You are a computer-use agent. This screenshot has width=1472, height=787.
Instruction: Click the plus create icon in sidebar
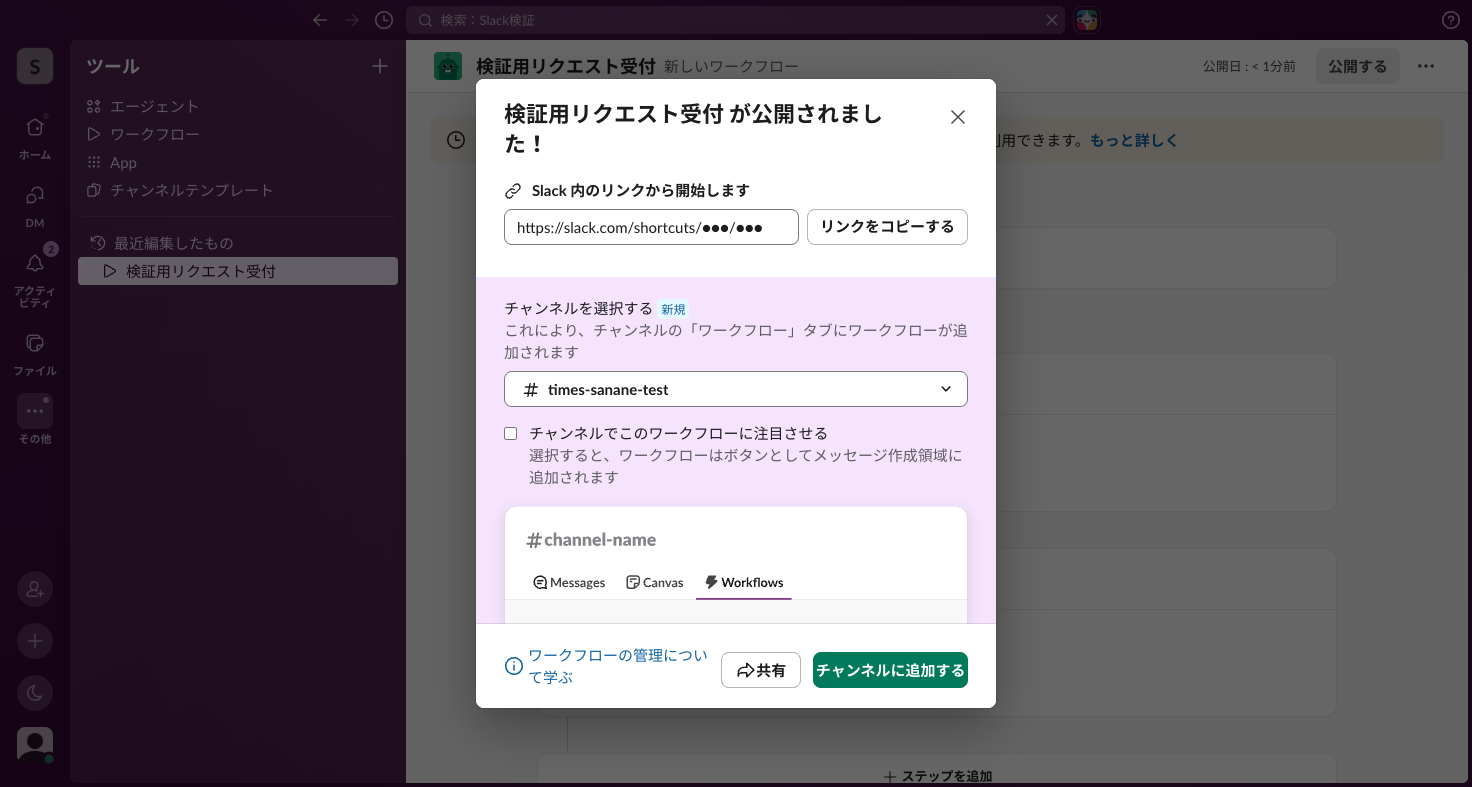point(35,641)
